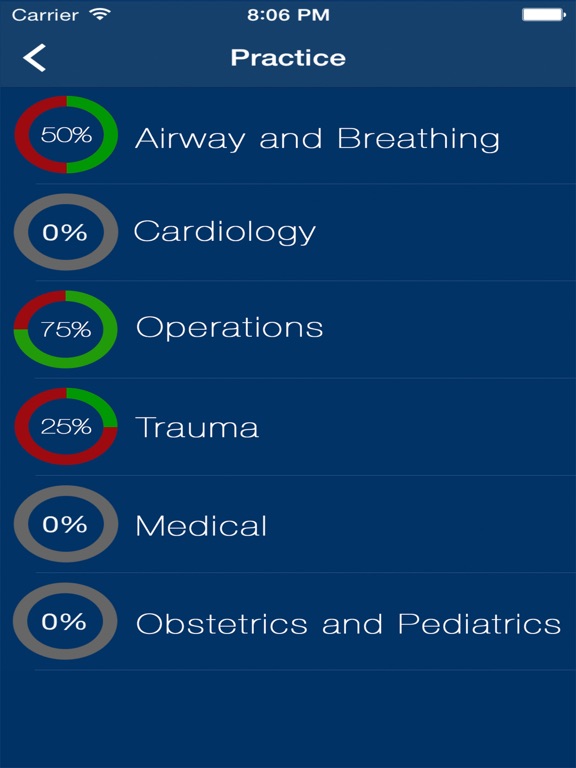Tap the back arrow in header
This screenshot has width=576, height=768.
[34, 58]
